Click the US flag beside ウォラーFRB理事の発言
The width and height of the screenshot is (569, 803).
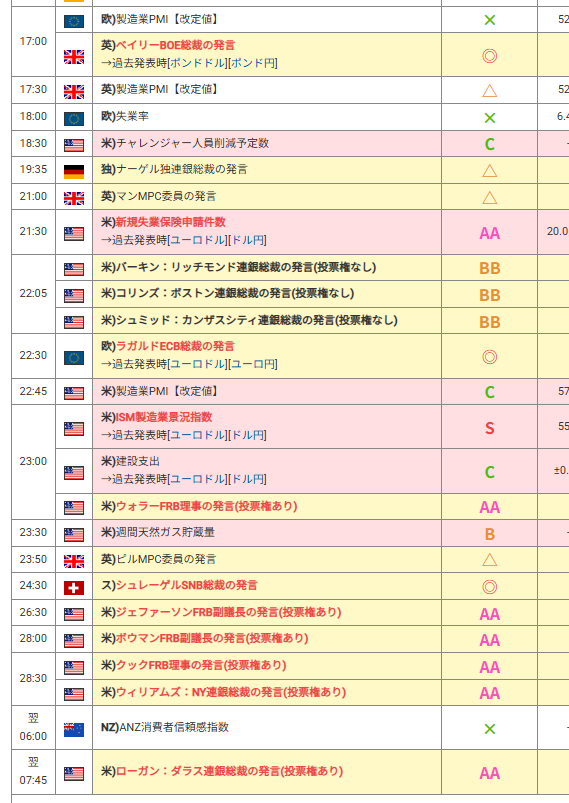click(x=74, y=508)
